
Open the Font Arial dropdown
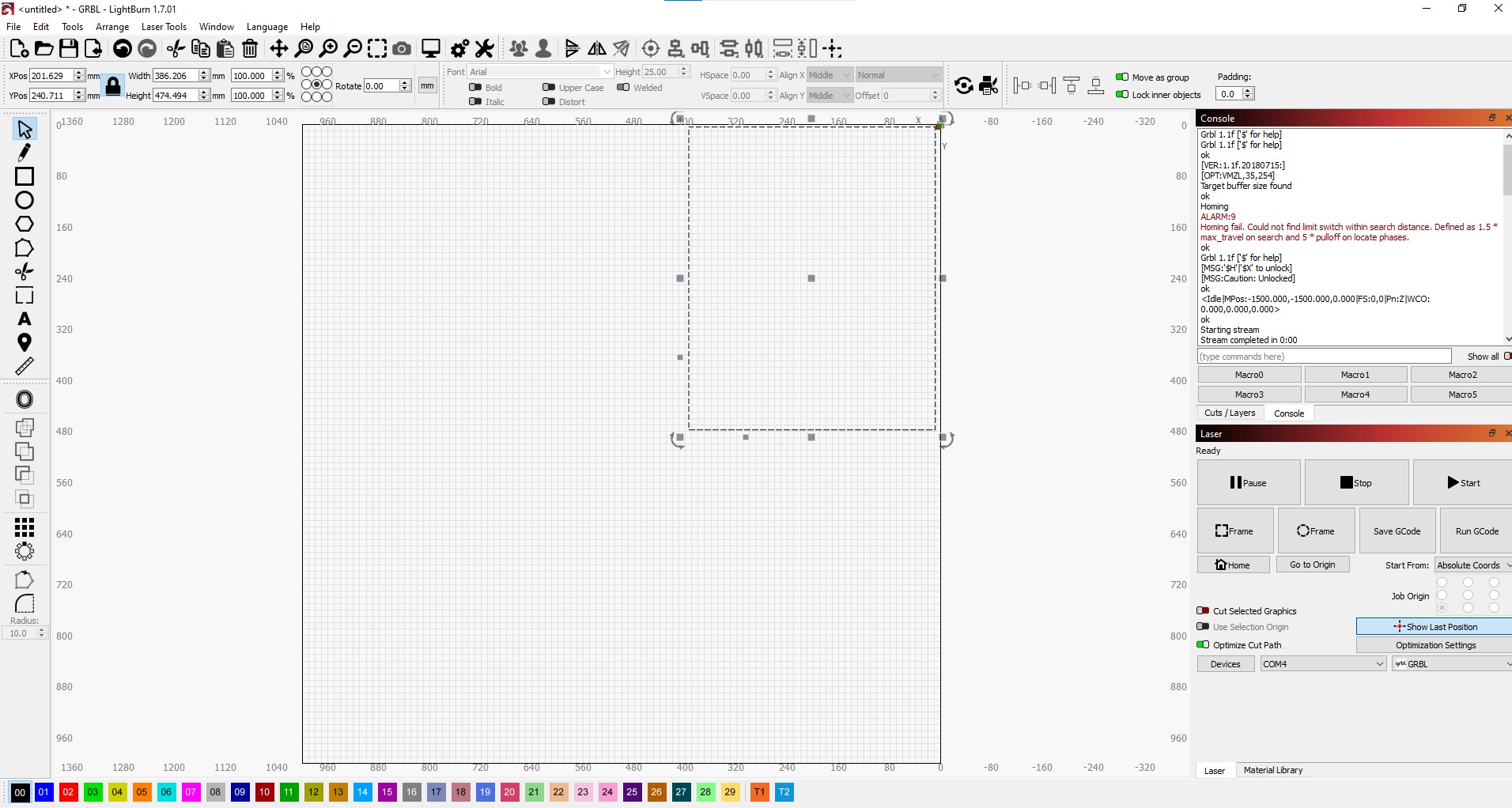point(540,72)
